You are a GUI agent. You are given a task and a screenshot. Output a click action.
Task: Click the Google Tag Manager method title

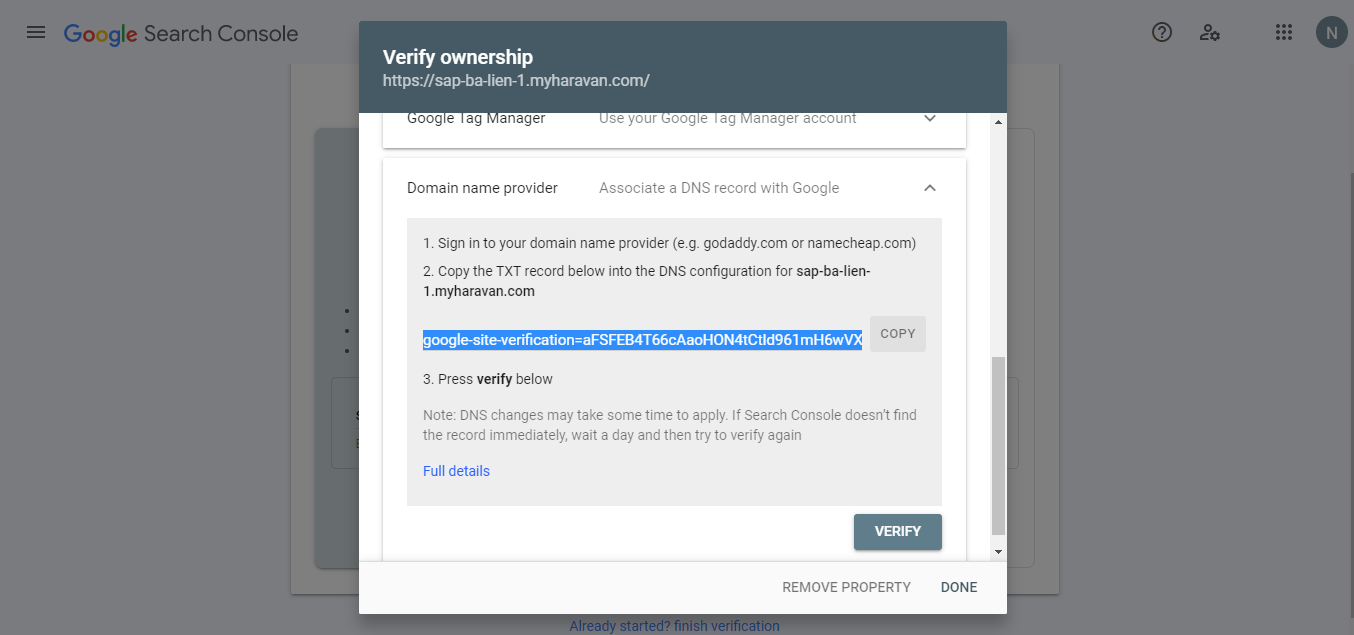pyautogui.click(x=476, y=118)
